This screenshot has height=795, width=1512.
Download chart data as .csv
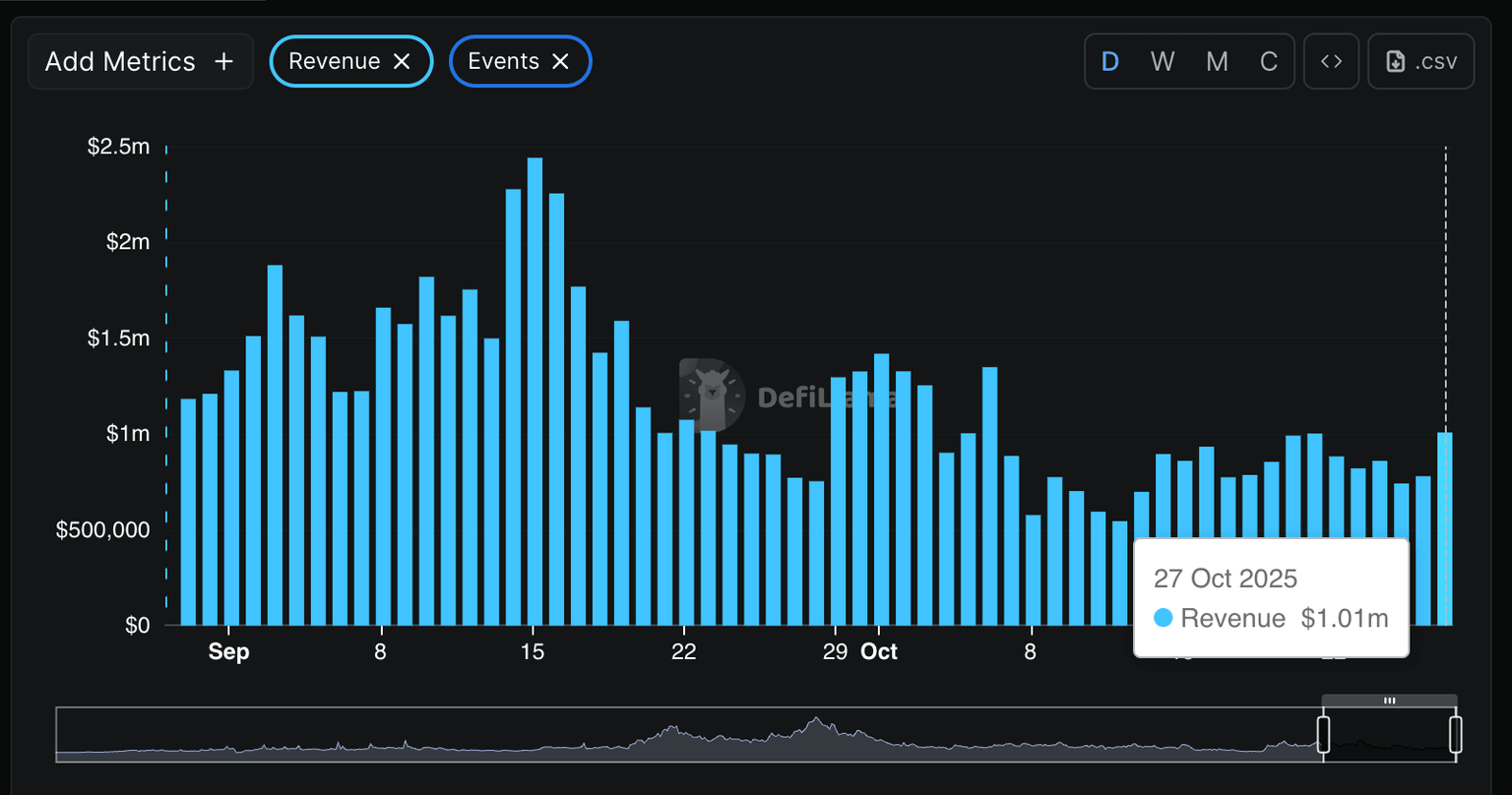[1420, 62]
